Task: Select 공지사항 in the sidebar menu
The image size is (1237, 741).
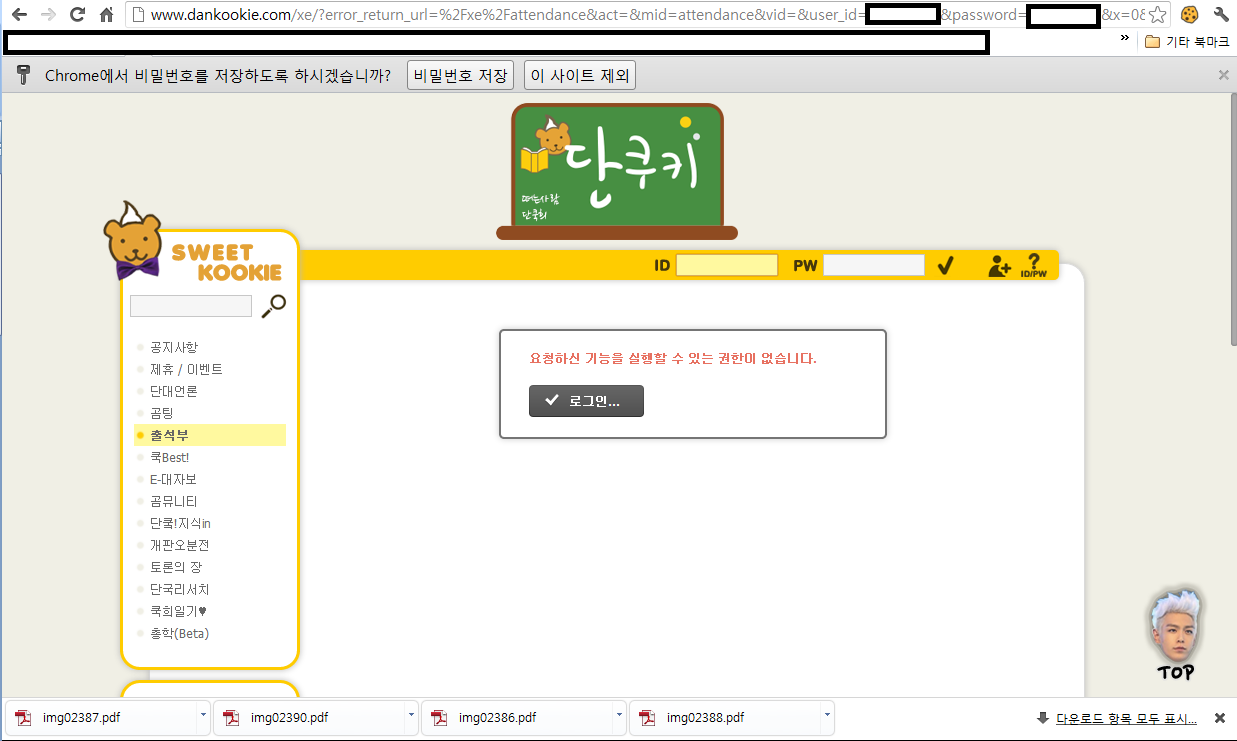Action: tap(174, 347)
